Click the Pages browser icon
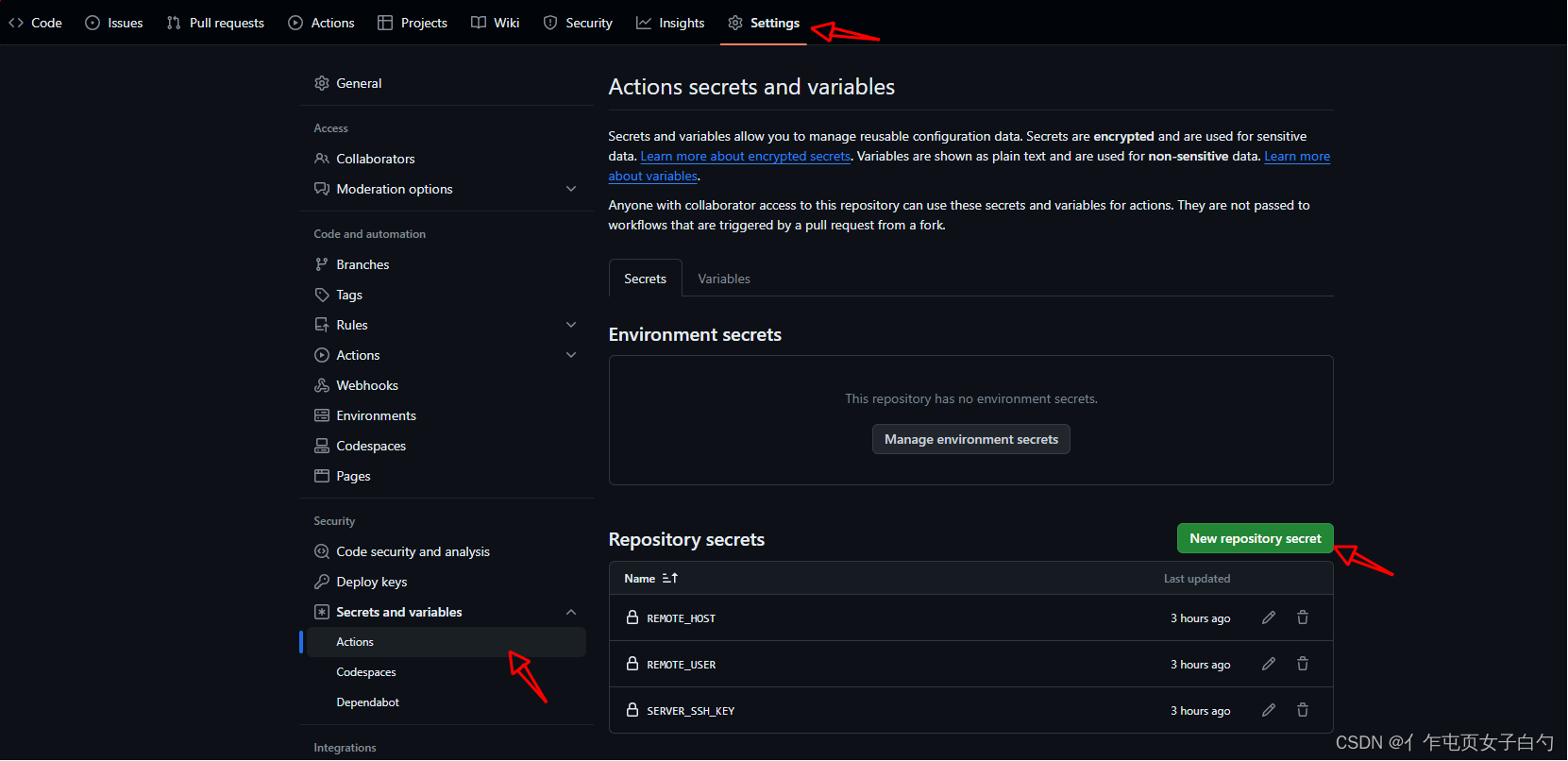The height and width of the screenshot is (761, 1568). (322, 476)
